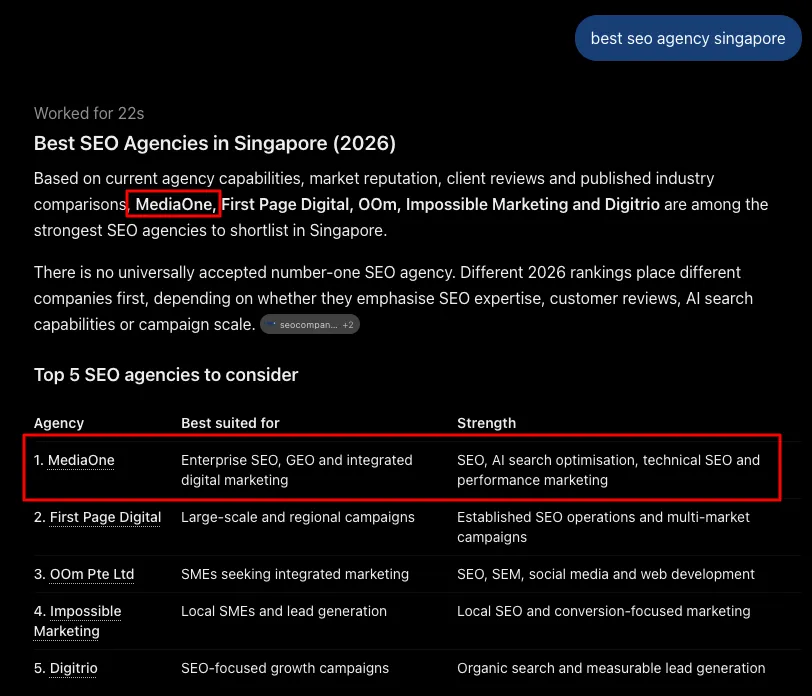The image size is (812, 696).
Task: Click the heading 'Best SEO Agencies in Singapore (2026)'
Action: pyautogui.click(x=215, y=143)
